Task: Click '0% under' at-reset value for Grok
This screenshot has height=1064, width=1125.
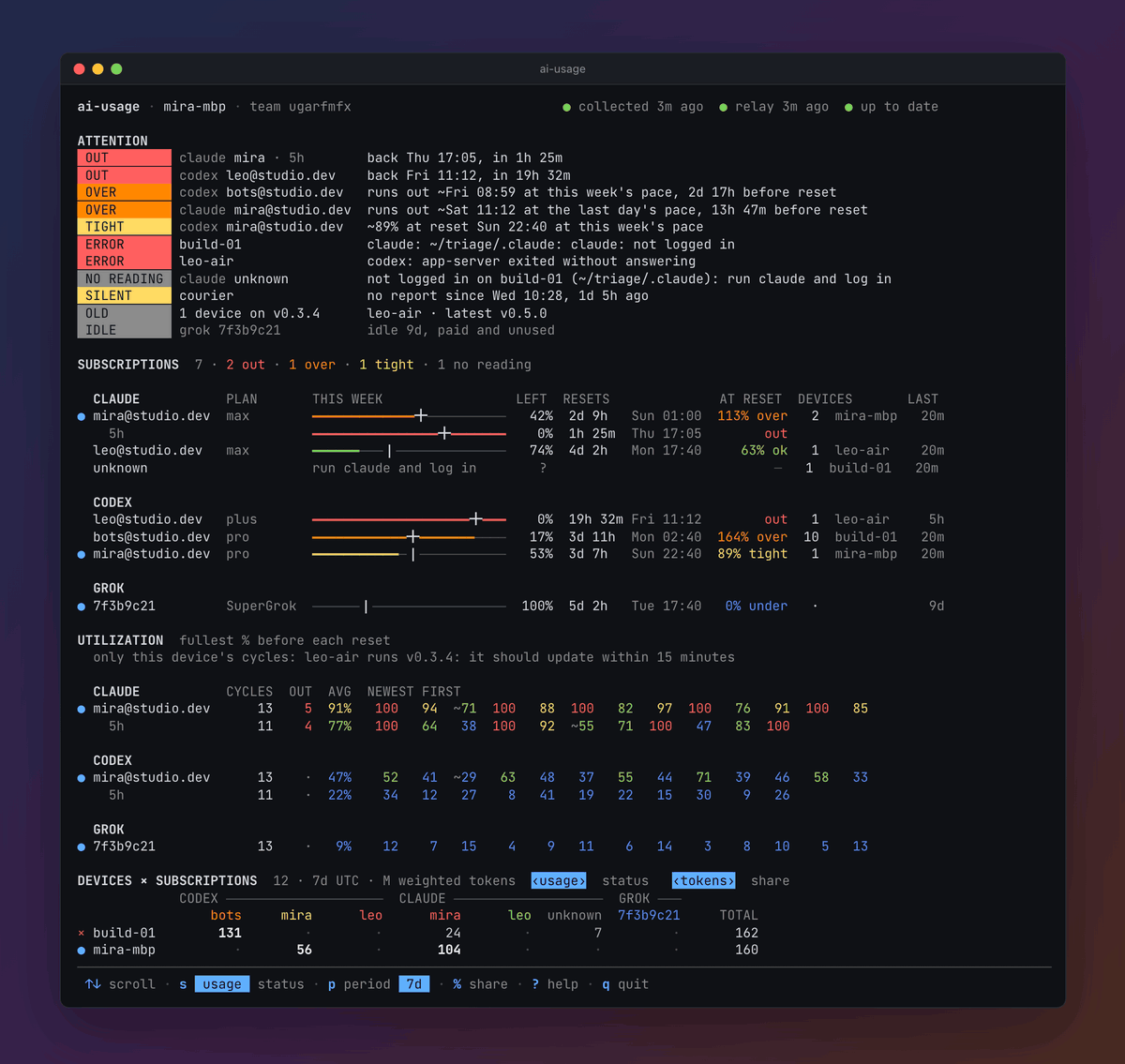Action: pyautogui.click(x=757, y=607)
